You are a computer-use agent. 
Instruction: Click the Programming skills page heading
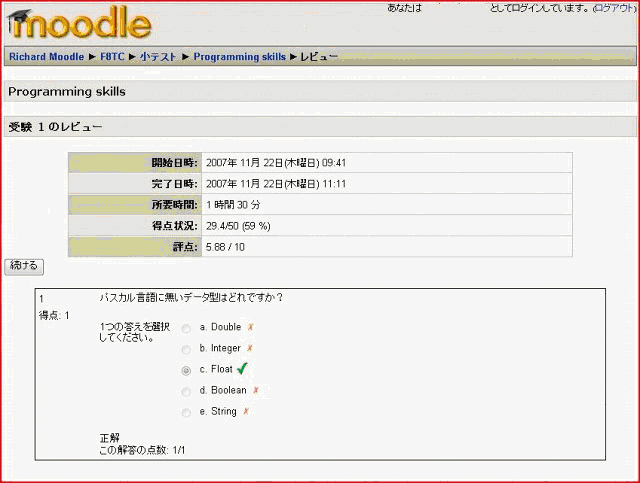[67, 91]
